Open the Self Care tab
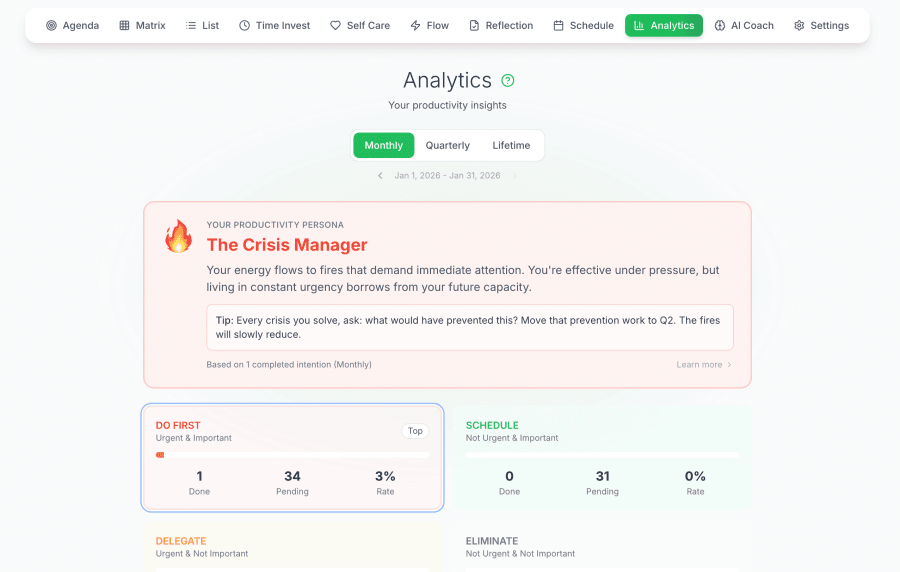This screenshot has width=900, height=572. pos(360,25)
